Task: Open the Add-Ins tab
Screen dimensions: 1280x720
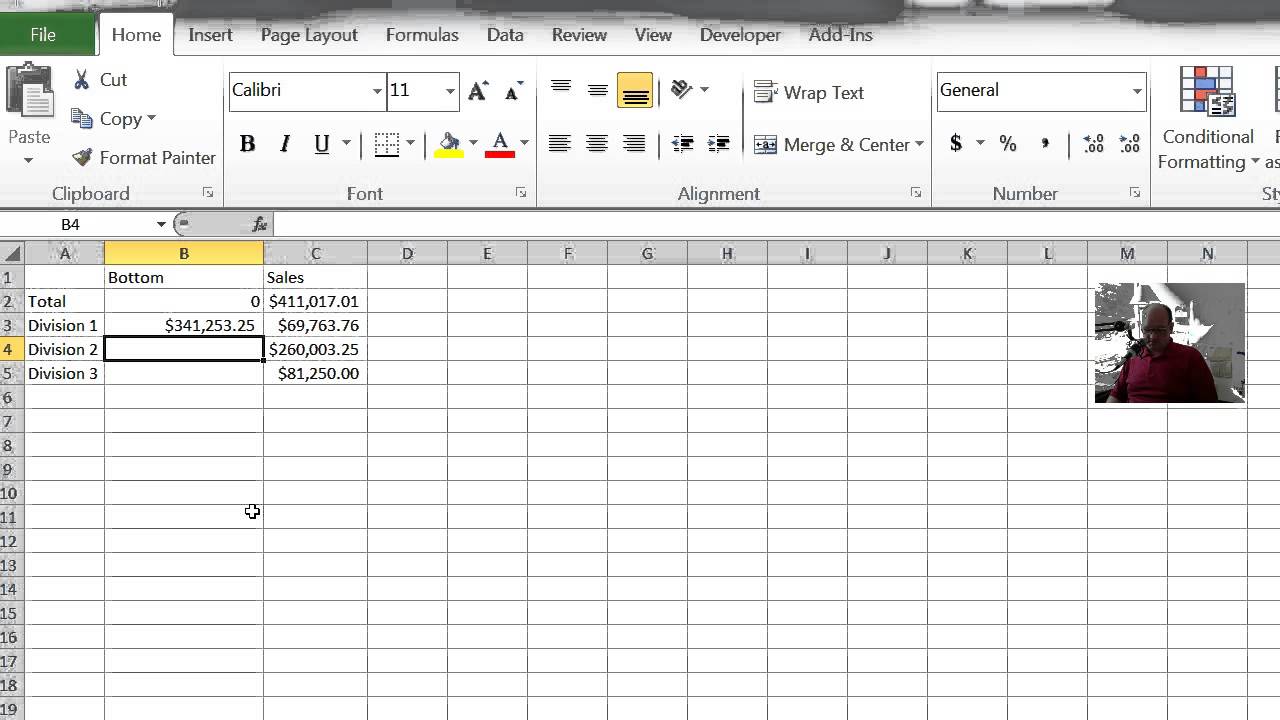Action: 841,35
